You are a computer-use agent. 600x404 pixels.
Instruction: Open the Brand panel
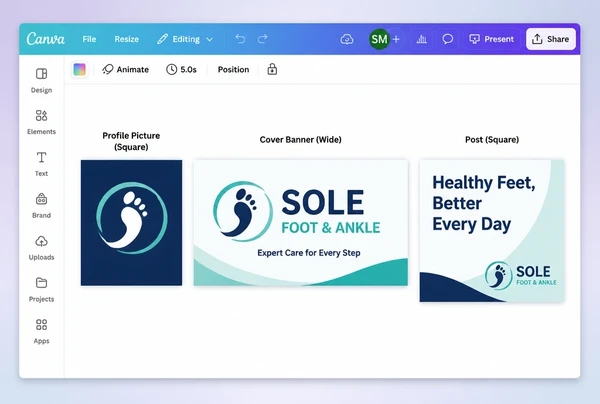click(x=41, y=206)
